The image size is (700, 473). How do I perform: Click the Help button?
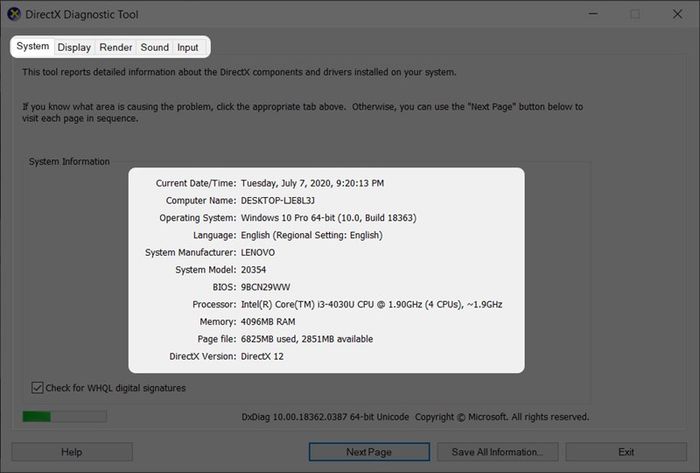click(72, 452)
